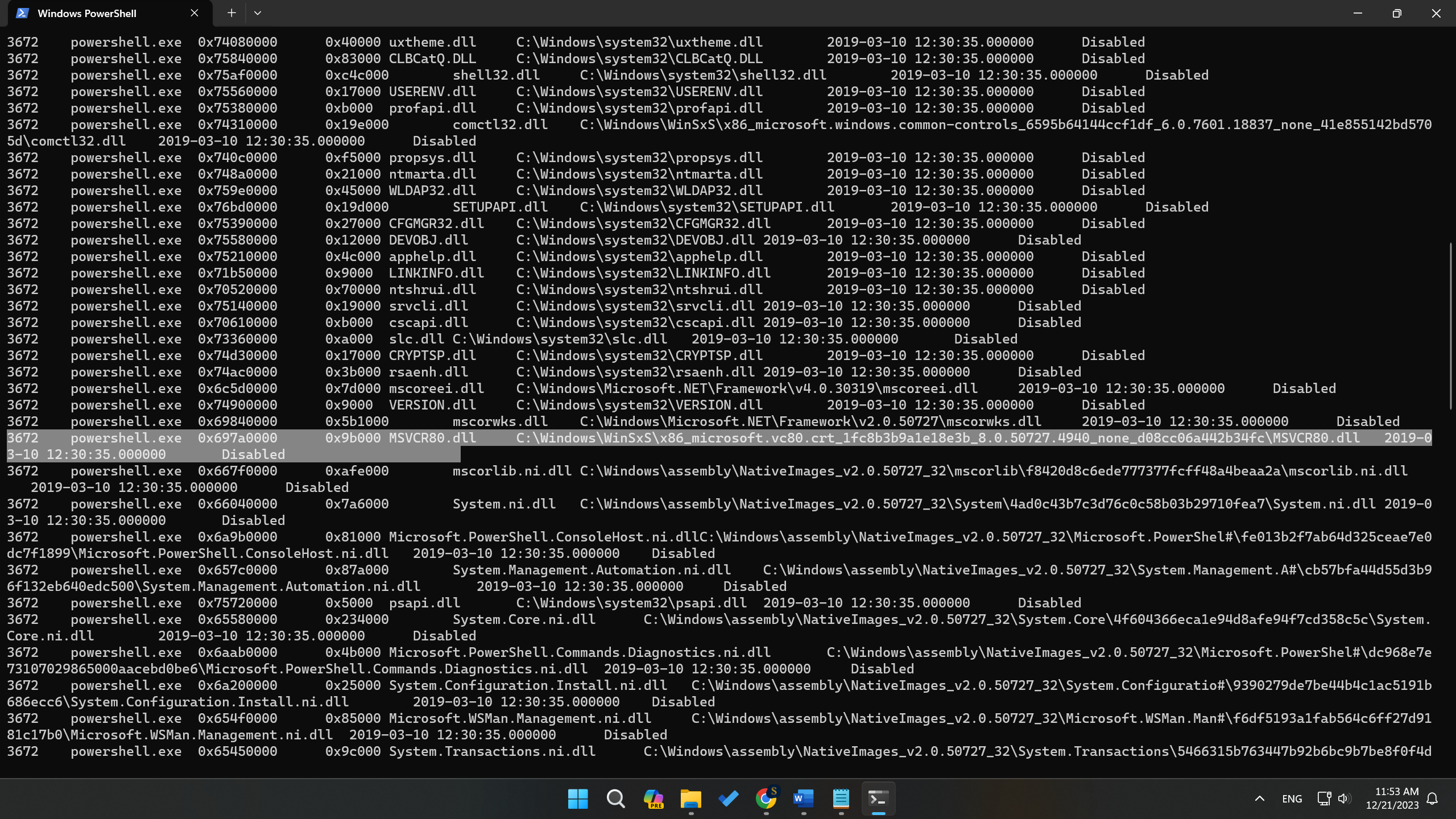
Task: Click the size 0xc4c000 on shell32 row
Action: coord(357,75)
